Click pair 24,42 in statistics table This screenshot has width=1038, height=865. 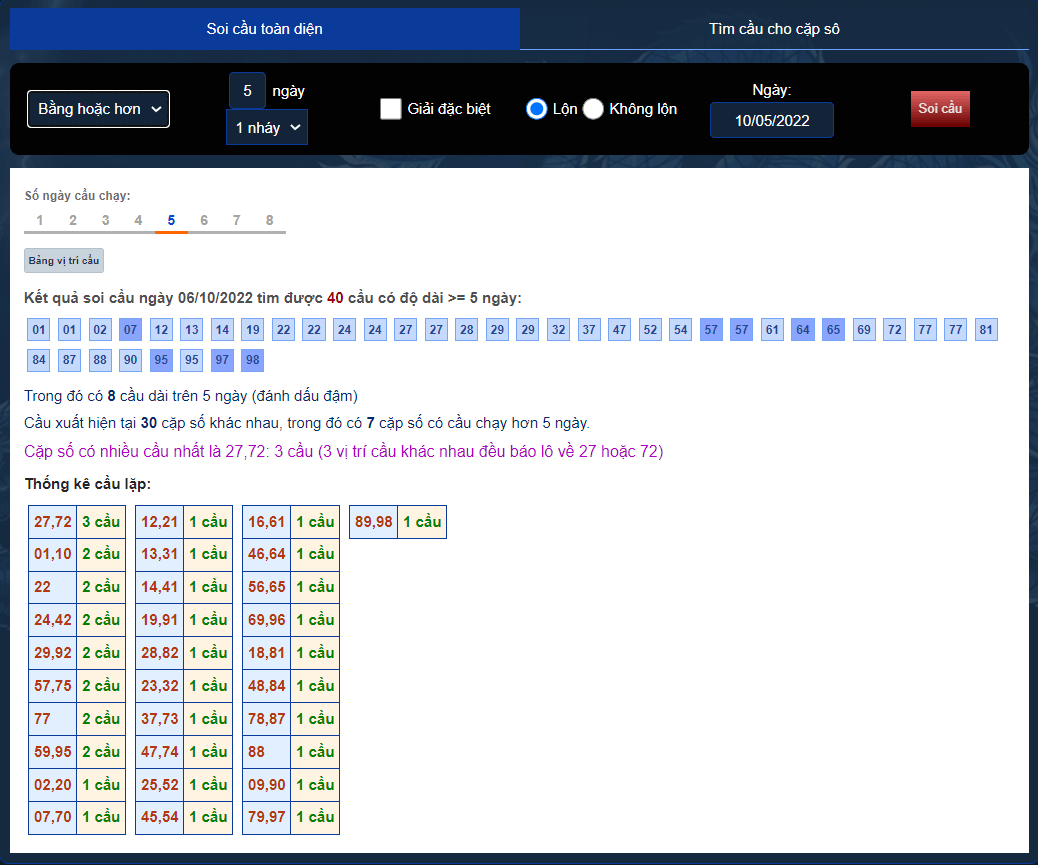tap(53, 620)
